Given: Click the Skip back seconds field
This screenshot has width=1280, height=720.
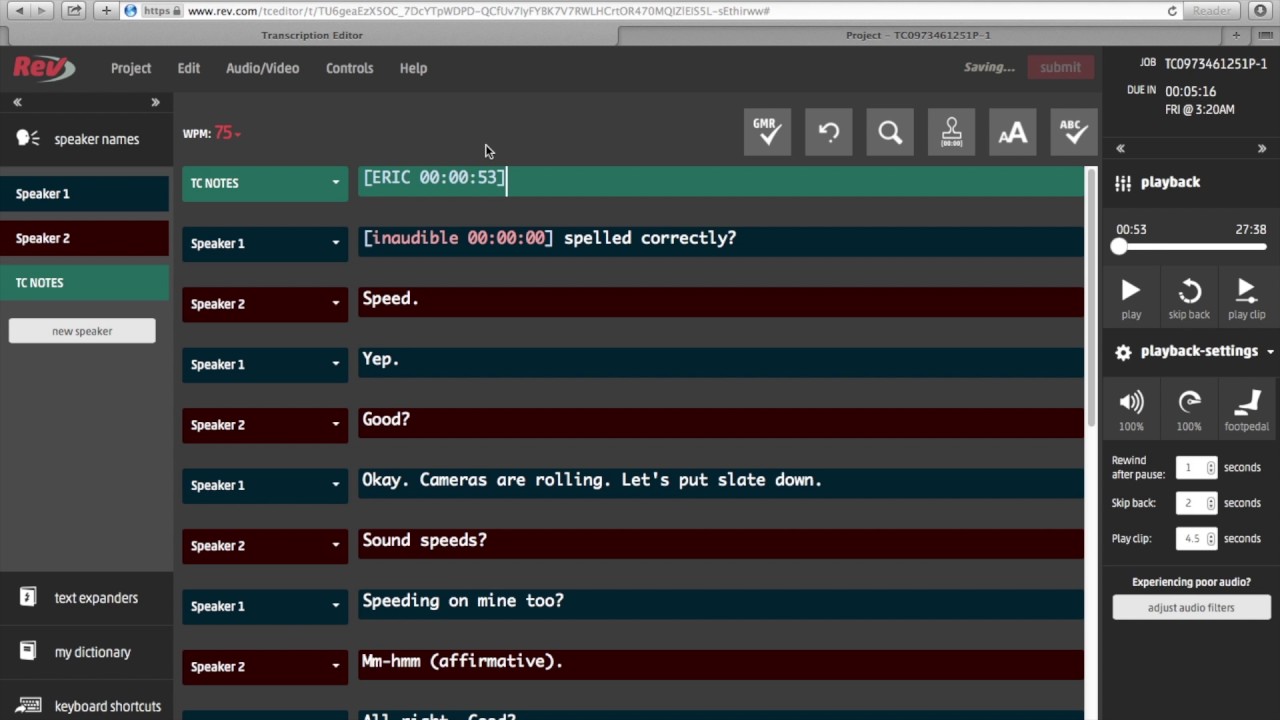Looking at the screenshot, I should tap(1196, 503).
